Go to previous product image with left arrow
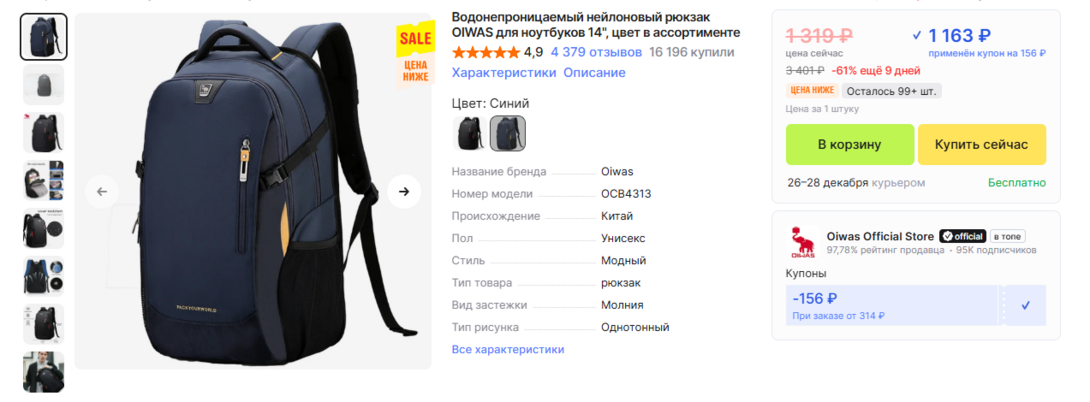This screenshot has width=1090, height=402. pos(102,191)
